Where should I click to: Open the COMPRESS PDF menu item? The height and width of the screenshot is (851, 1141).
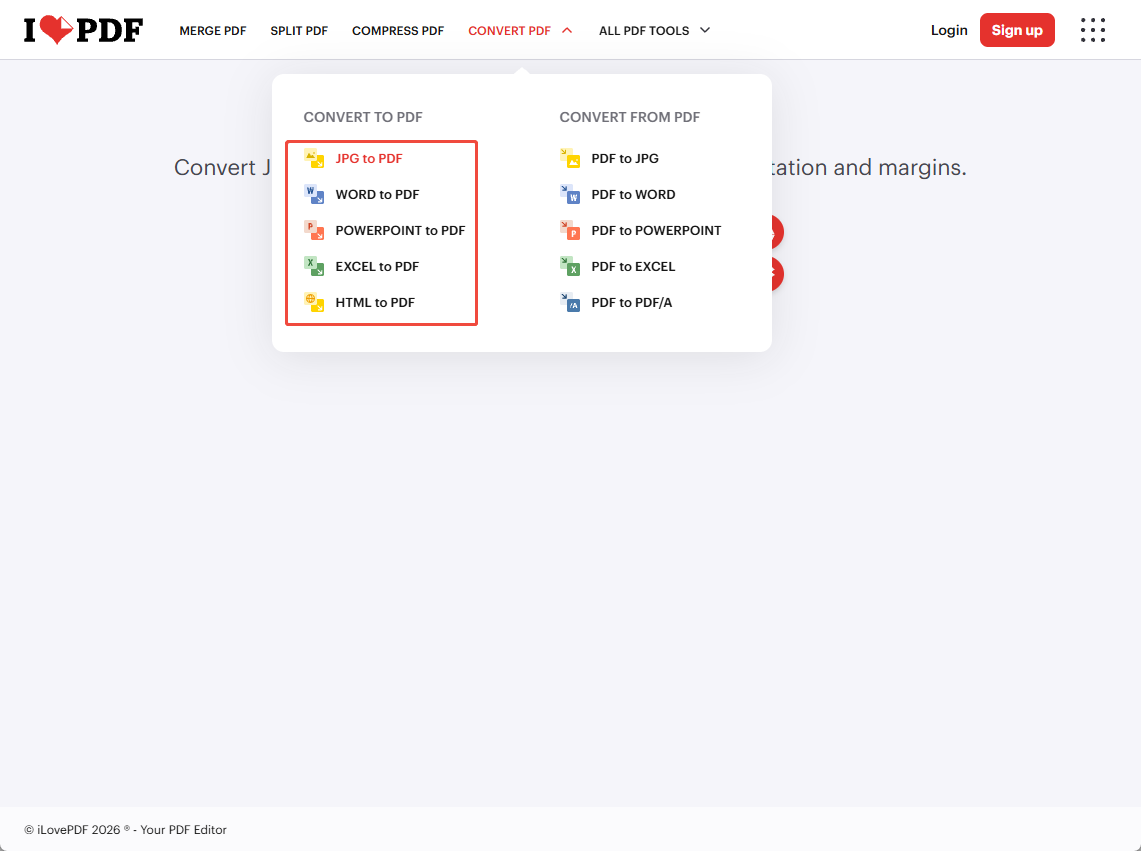tap(398, 31)
